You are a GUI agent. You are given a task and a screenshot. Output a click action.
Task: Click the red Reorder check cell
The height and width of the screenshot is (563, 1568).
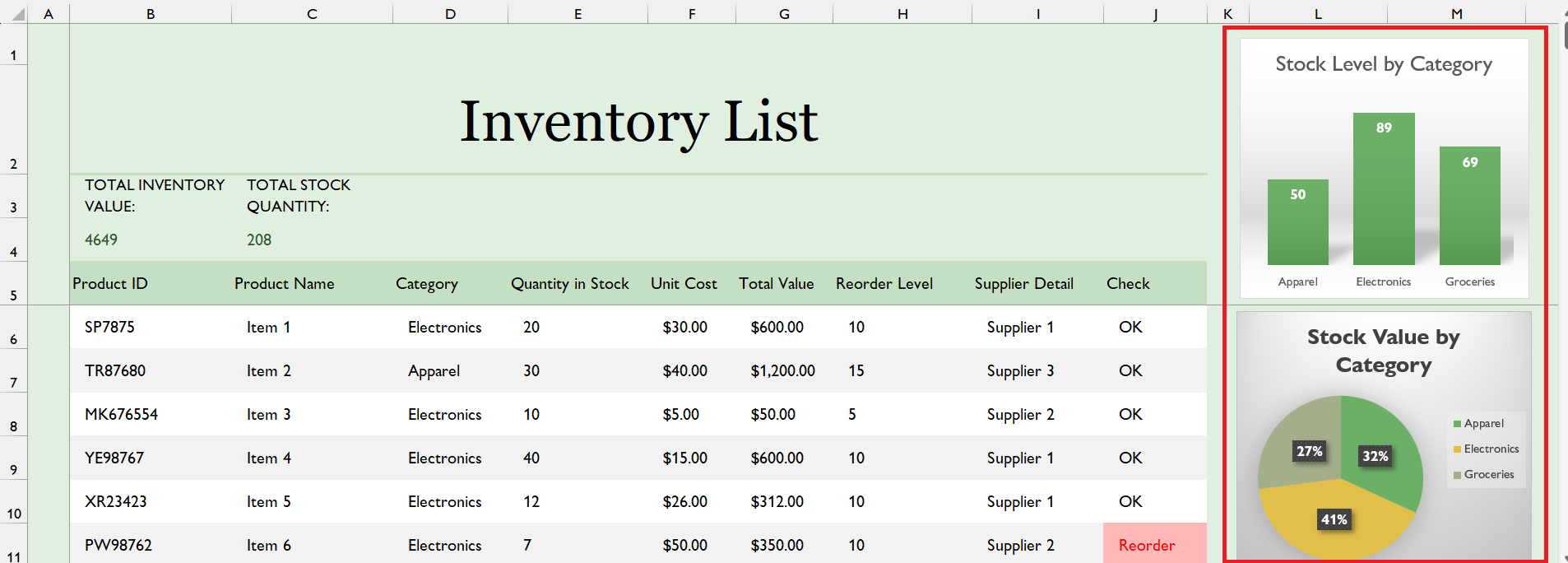(x=1155, y=544)
